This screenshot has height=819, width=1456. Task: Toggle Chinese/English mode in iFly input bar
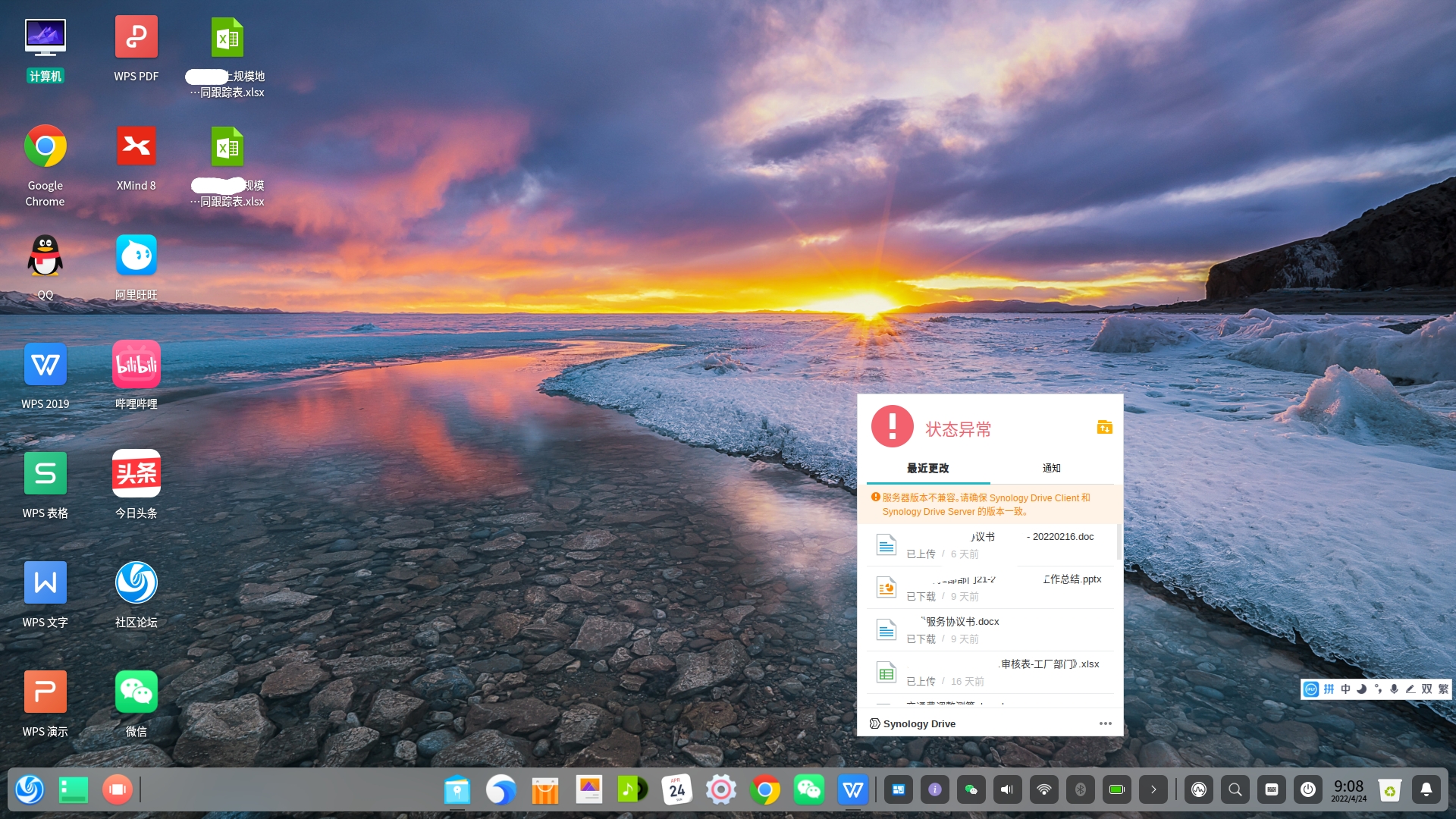tap(1345, 689)
